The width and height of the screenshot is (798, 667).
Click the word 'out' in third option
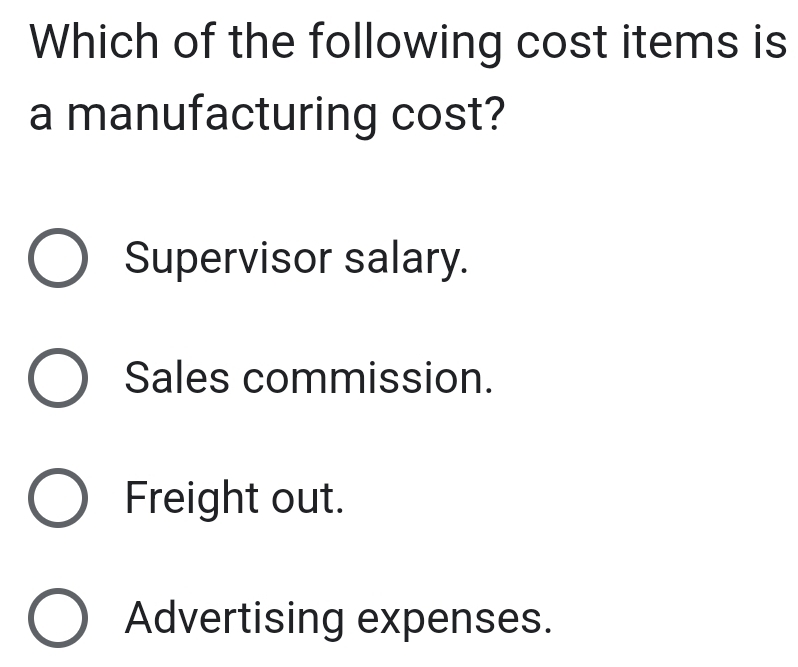pyautogui.click(x=303, y=499)
